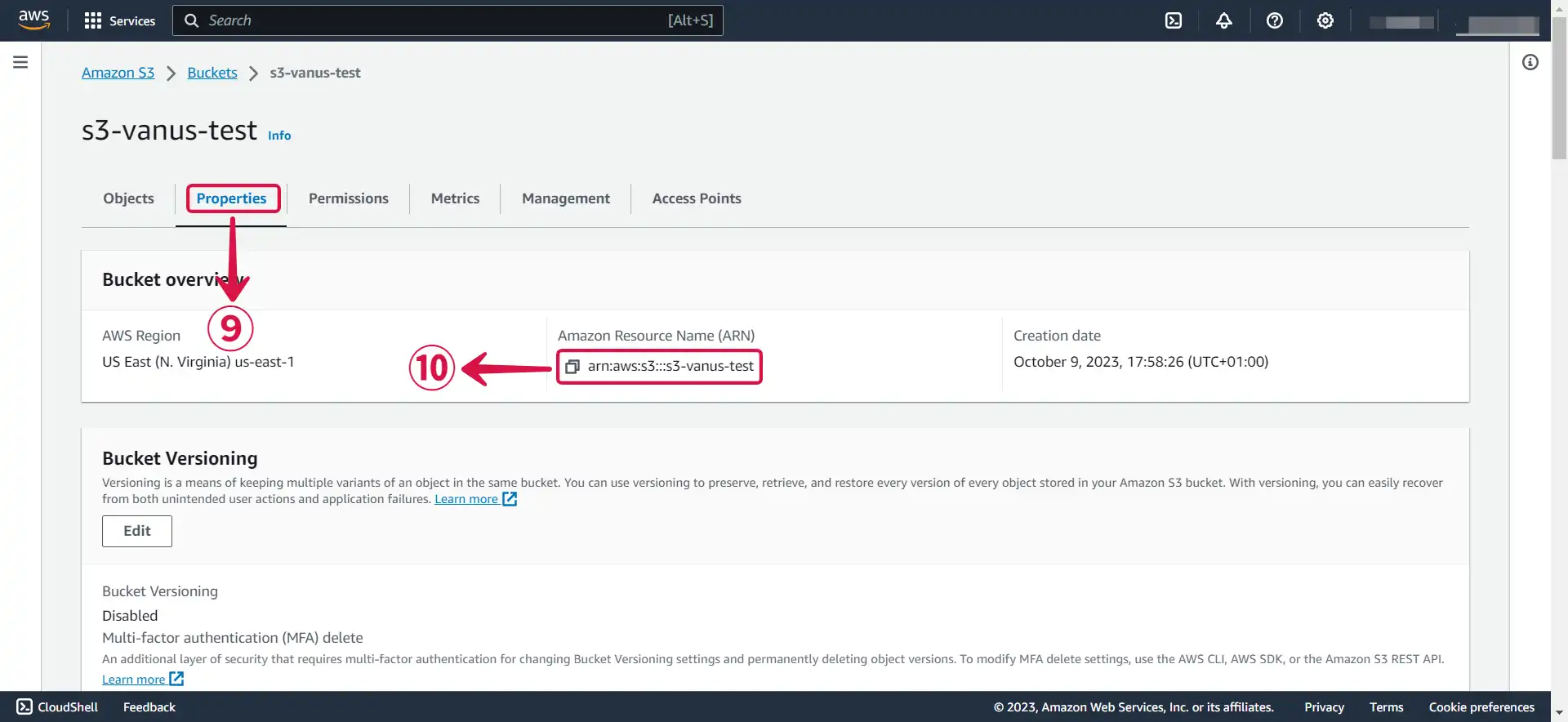Screen dimensions: 1568x722
Task: Open Learn more link for MFA delete
Action: pyautogui.click(x=134, y=680)
